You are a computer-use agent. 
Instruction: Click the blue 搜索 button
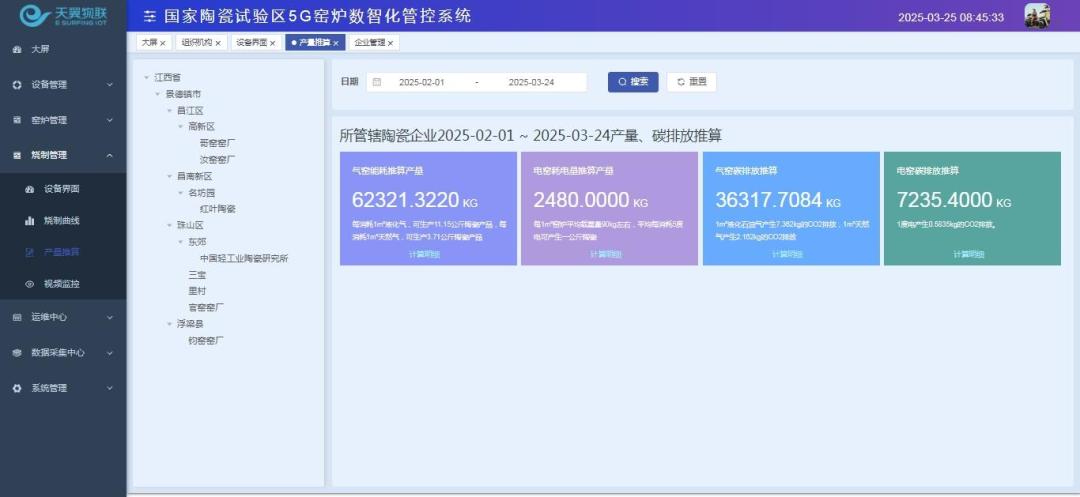tap(633, 82)
